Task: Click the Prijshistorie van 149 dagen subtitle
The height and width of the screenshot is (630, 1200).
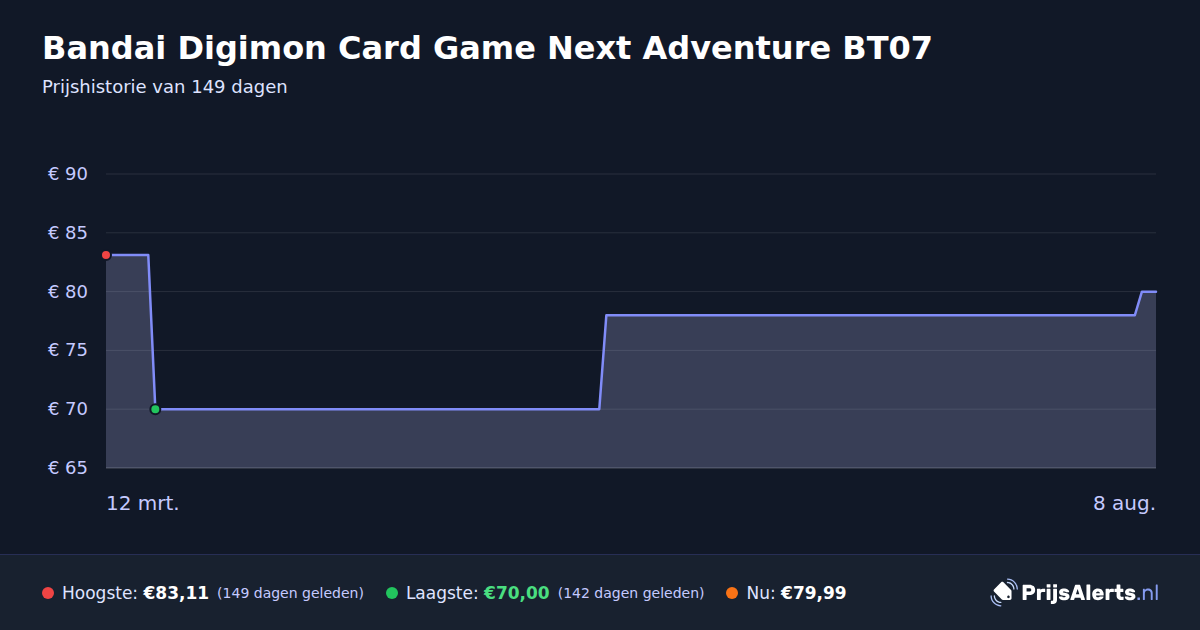Action: point(165,87)
